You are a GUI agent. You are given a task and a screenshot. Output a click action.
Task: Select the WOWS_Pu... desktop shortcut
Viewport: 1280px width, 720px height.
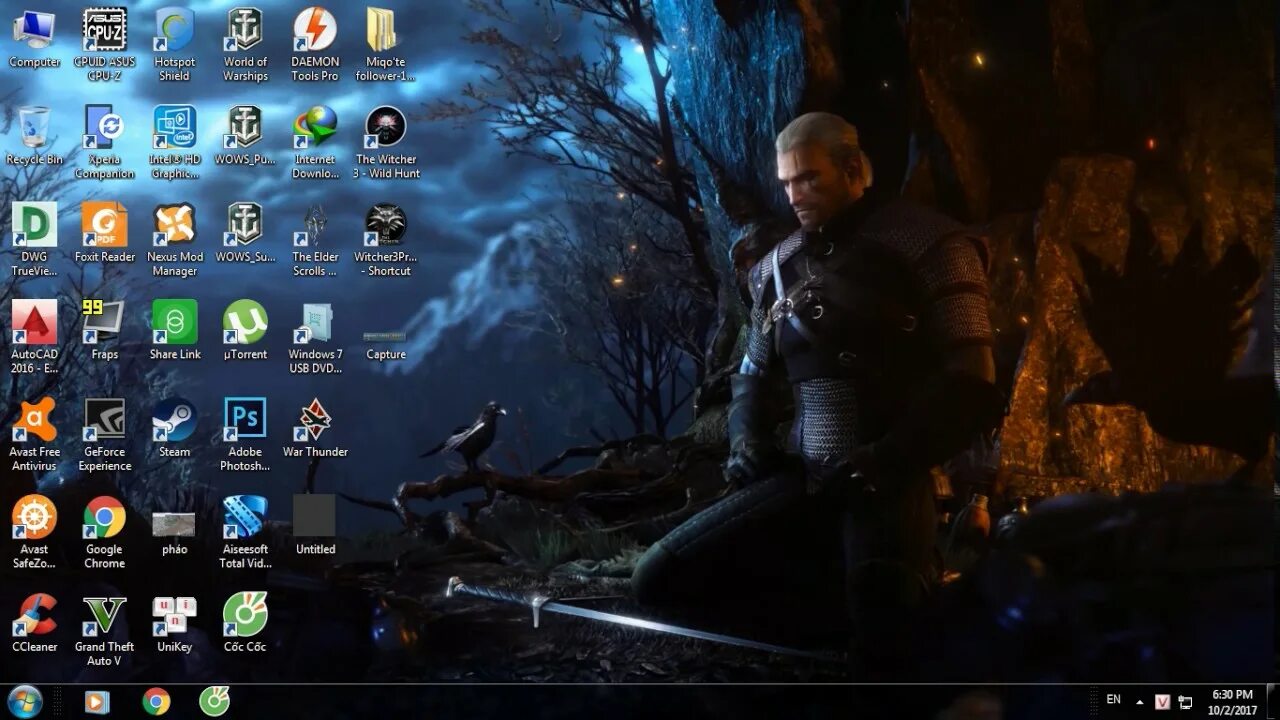coord(245,136)
